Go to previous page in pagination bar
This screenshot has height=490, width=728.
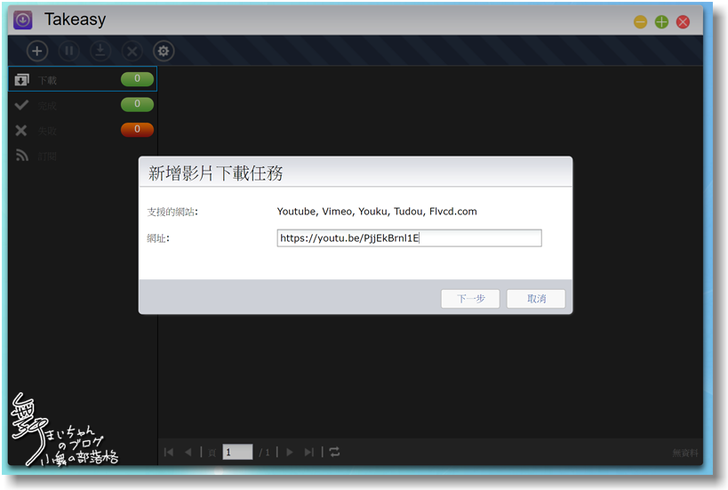(188, 452)
